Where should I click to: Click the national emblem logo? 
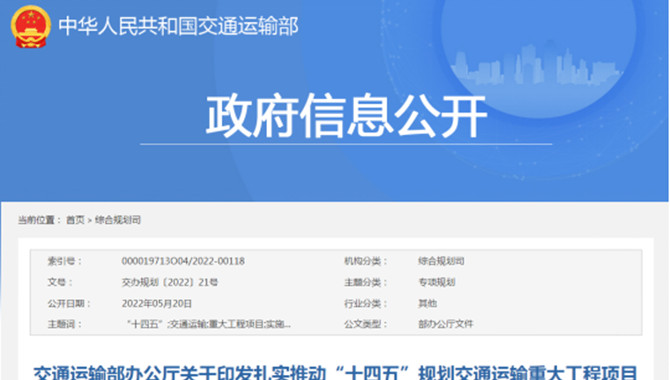[x=30, y=27]
